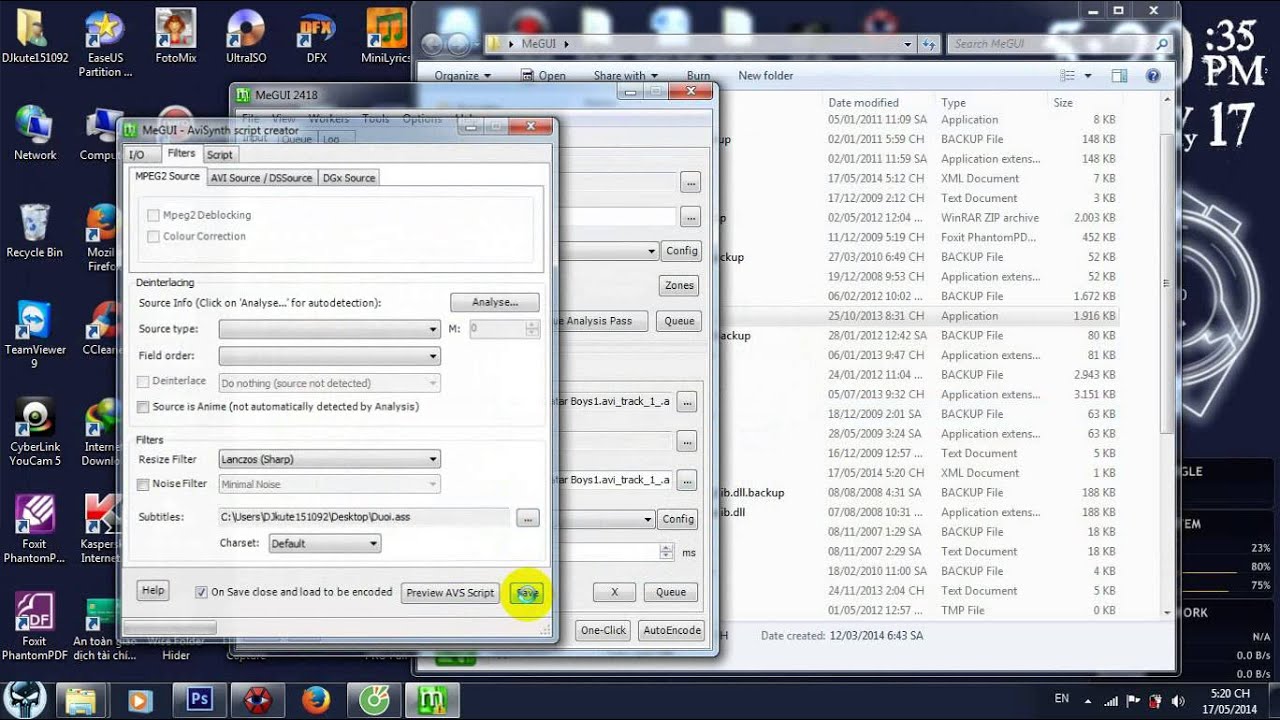The image size is (1280, 720).
Task: Click the Help button in script creator
Action: coord(153,591)
